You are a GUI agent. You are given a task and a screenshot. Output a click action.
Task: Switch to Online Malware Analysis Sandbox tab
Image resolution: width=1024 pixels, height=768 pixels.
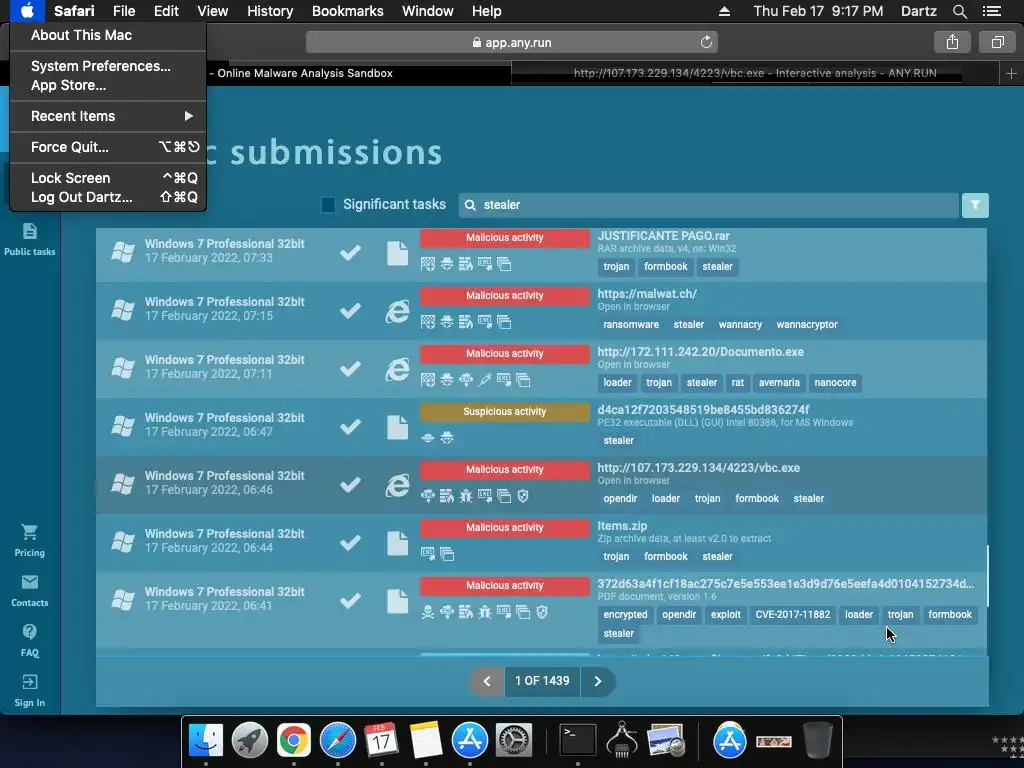pyautogui.click(x=305, y=73)
